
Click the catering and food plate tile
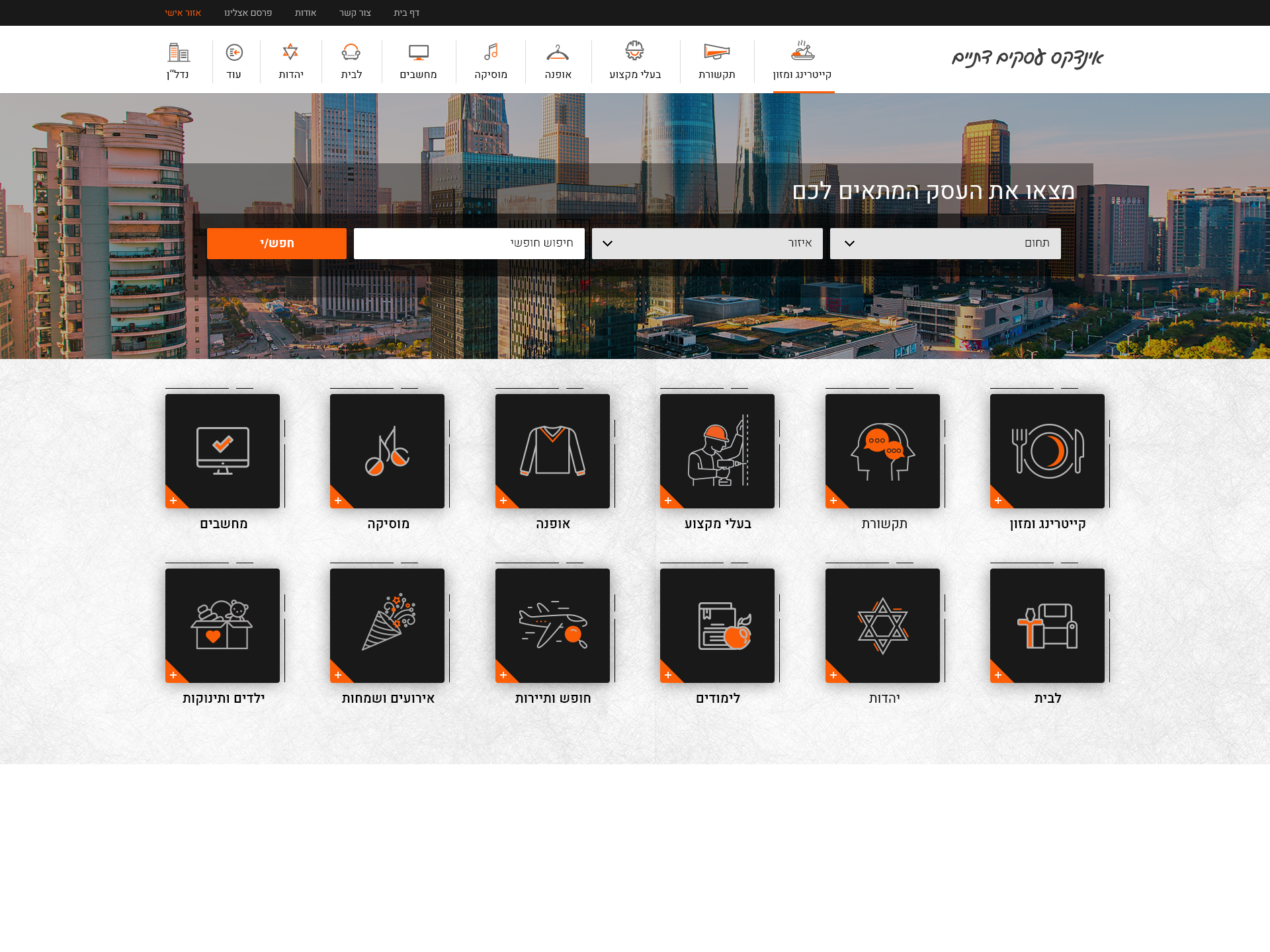coord(1047,452)
